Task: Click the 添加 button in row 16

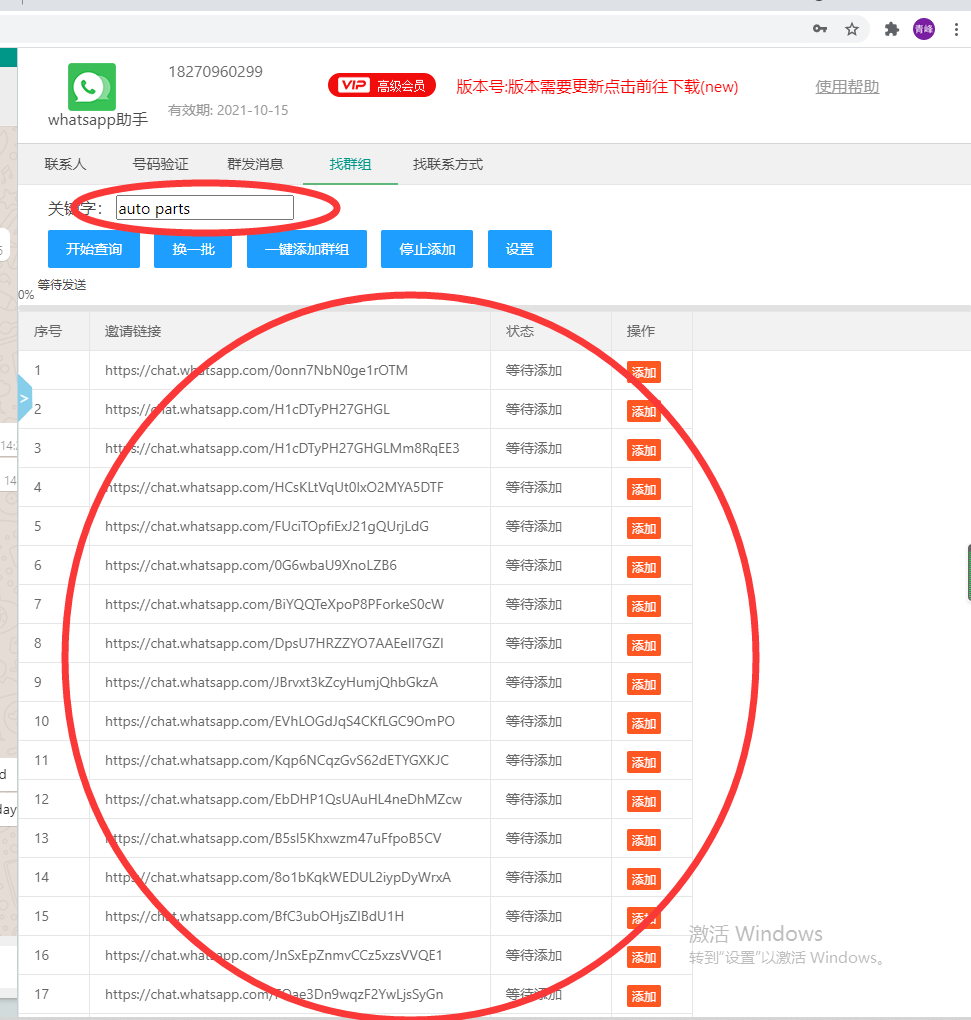Action: tap(644, 957)
